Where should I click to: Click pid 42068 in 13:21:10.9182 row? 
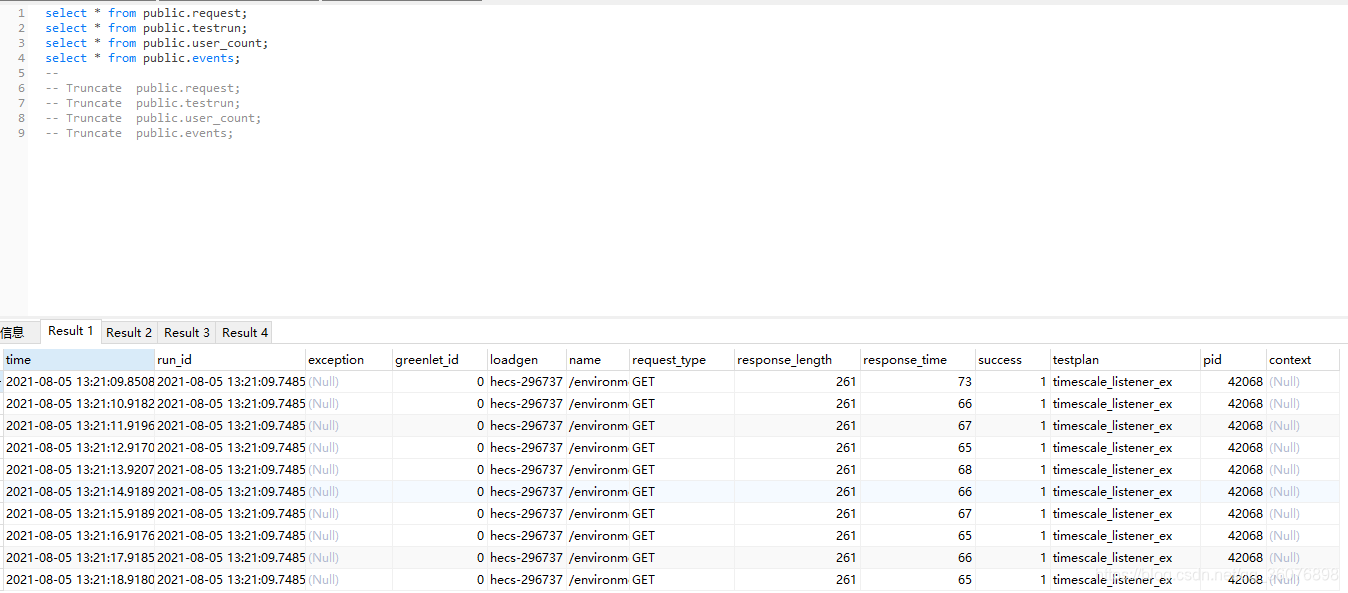[x=1234, y=404]
